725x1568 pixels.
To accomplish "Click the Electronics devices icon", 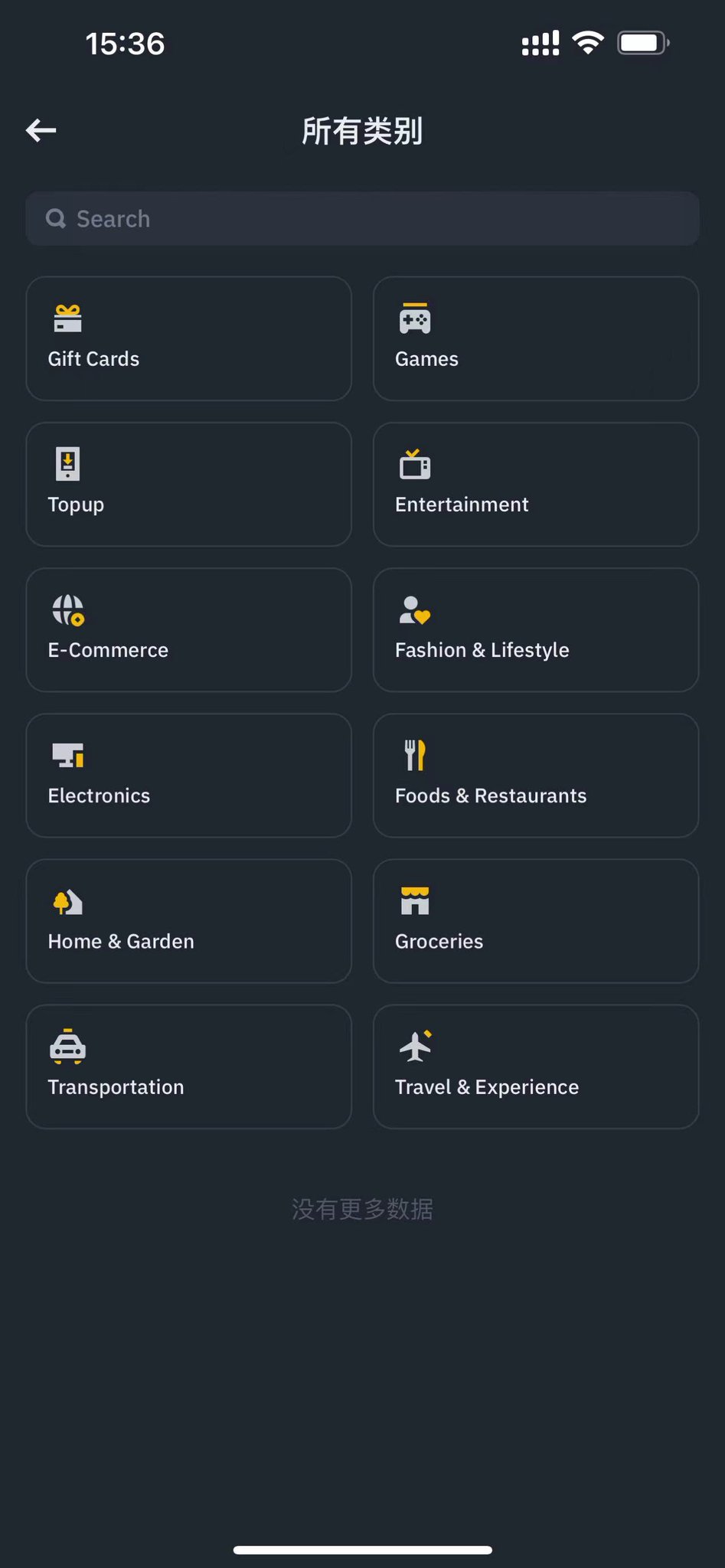I will (68, 756).
